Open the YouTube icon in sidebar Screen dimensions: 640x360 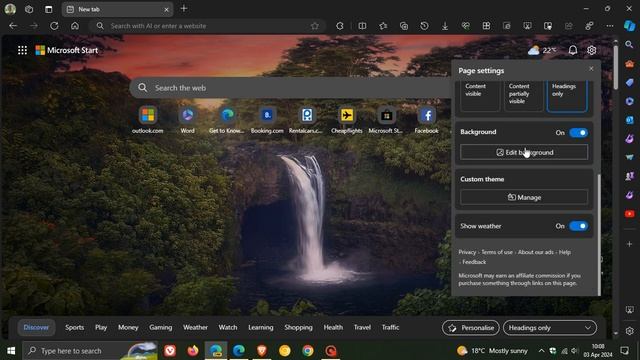click(x=629, y=214)
